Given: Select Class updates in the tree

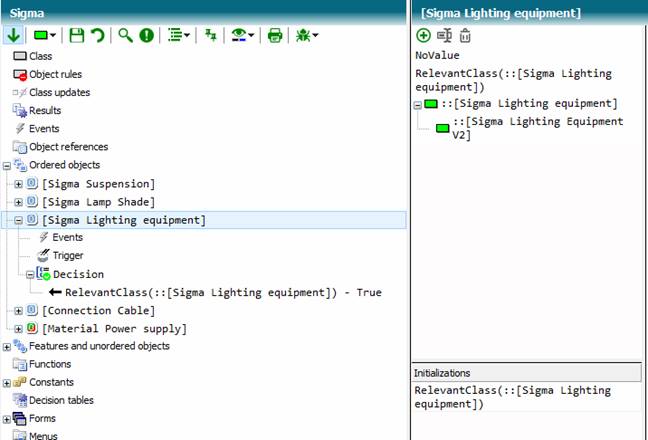Looking at the screenshot, I should [60, 93].
